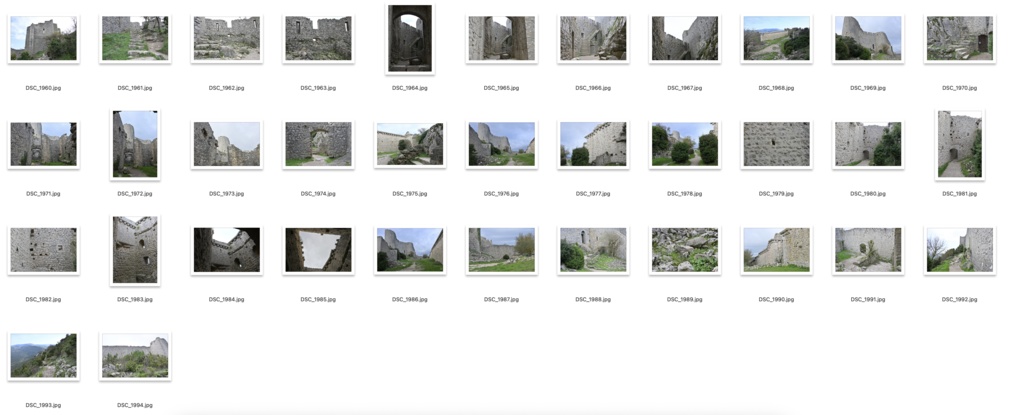This screenshot has width=1024, height=415.
Task: Select the DSC_1985.jpg sky-view thumbnail
Action: tap(318, 250)
